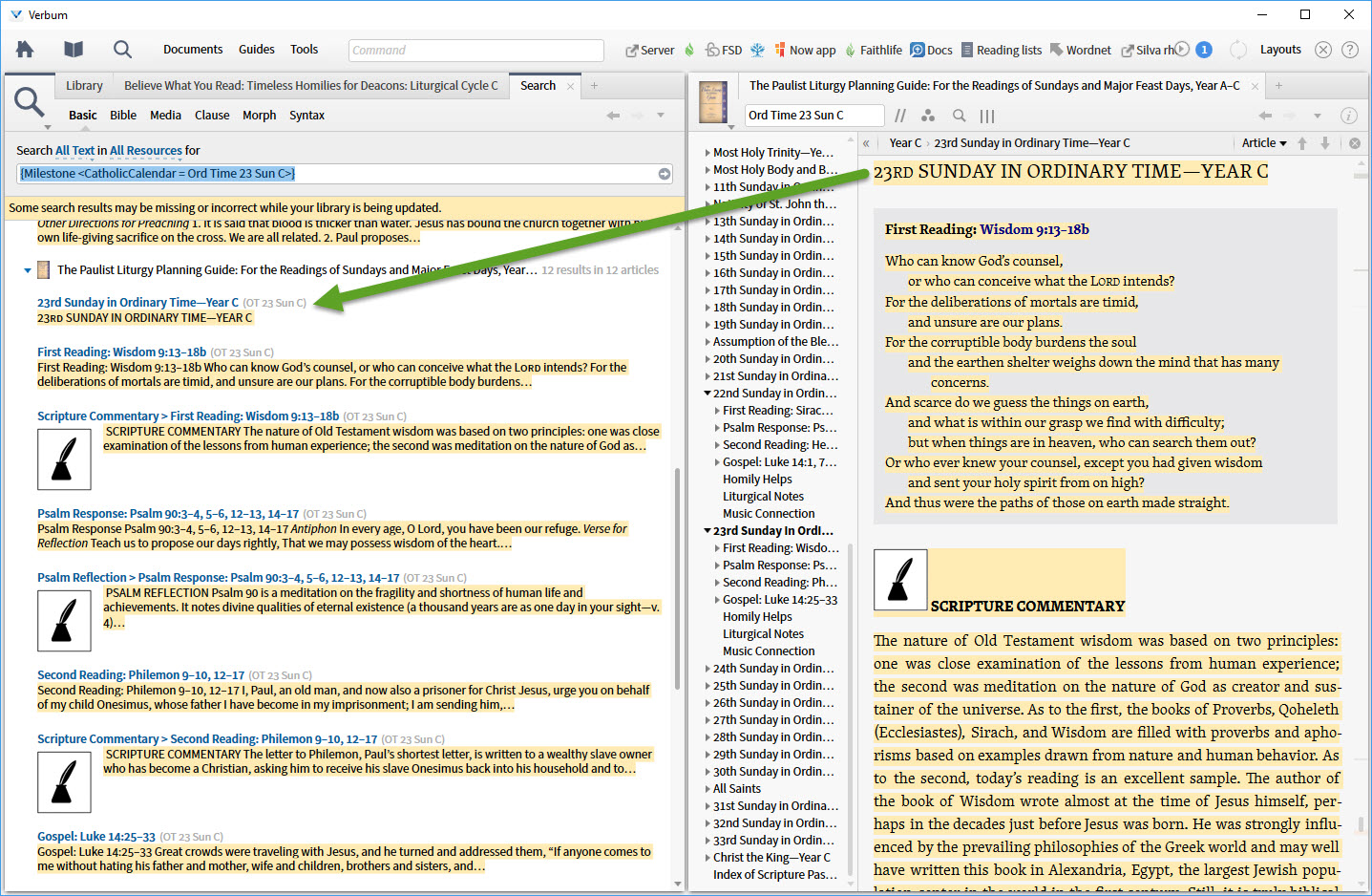Open the resource information icon
This screenshot has width=1372, height=896.
click(x=1348, y=116)
